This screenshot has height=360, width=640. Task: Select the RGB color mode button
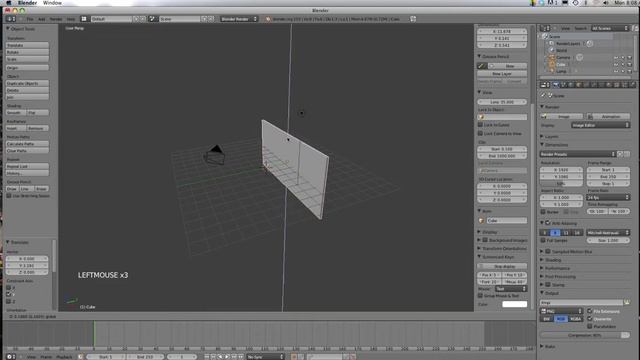click(561, 319)
